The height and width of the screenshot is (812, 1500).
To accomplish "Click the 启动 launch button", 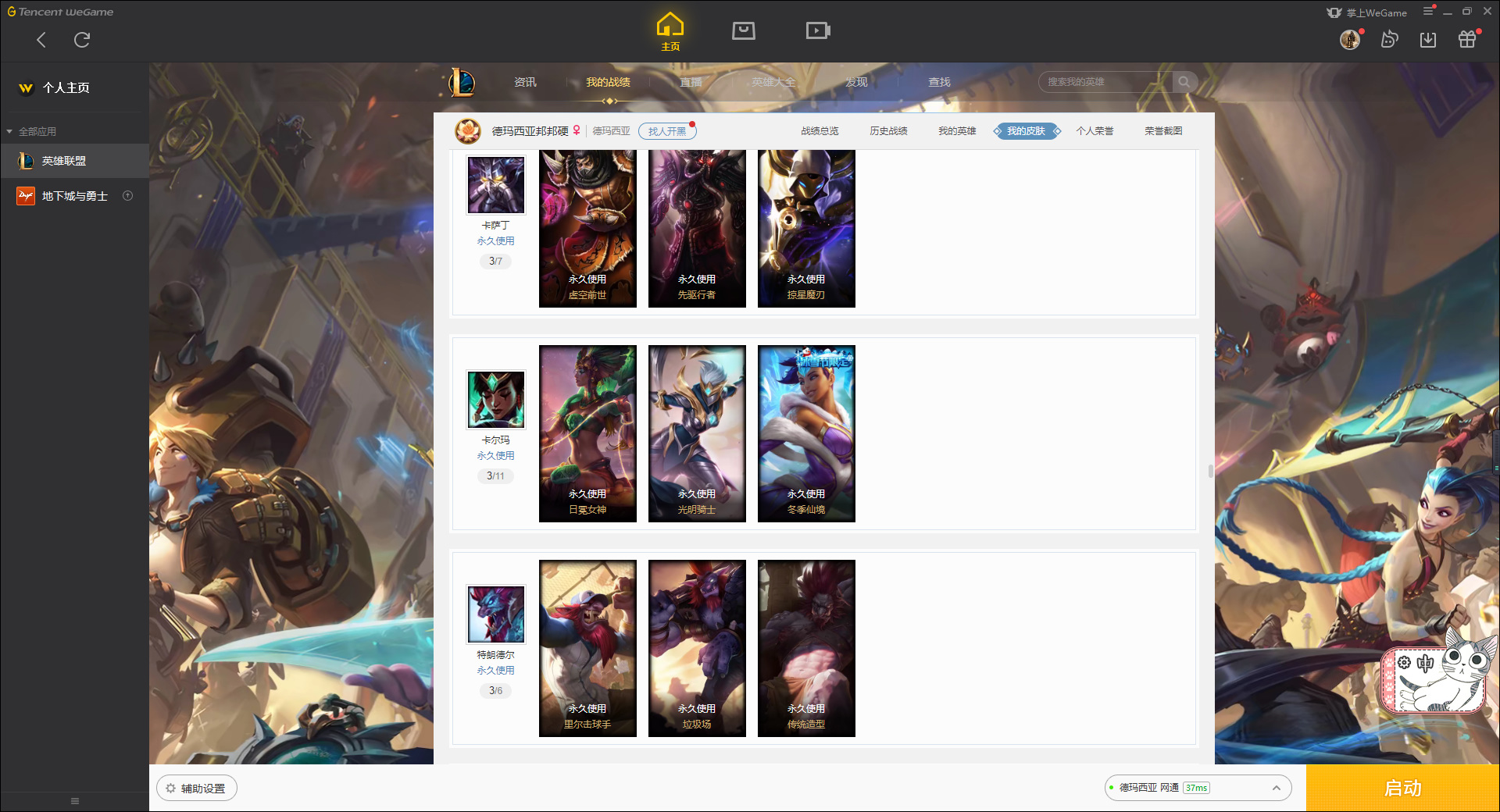I will coord(1403,789).
